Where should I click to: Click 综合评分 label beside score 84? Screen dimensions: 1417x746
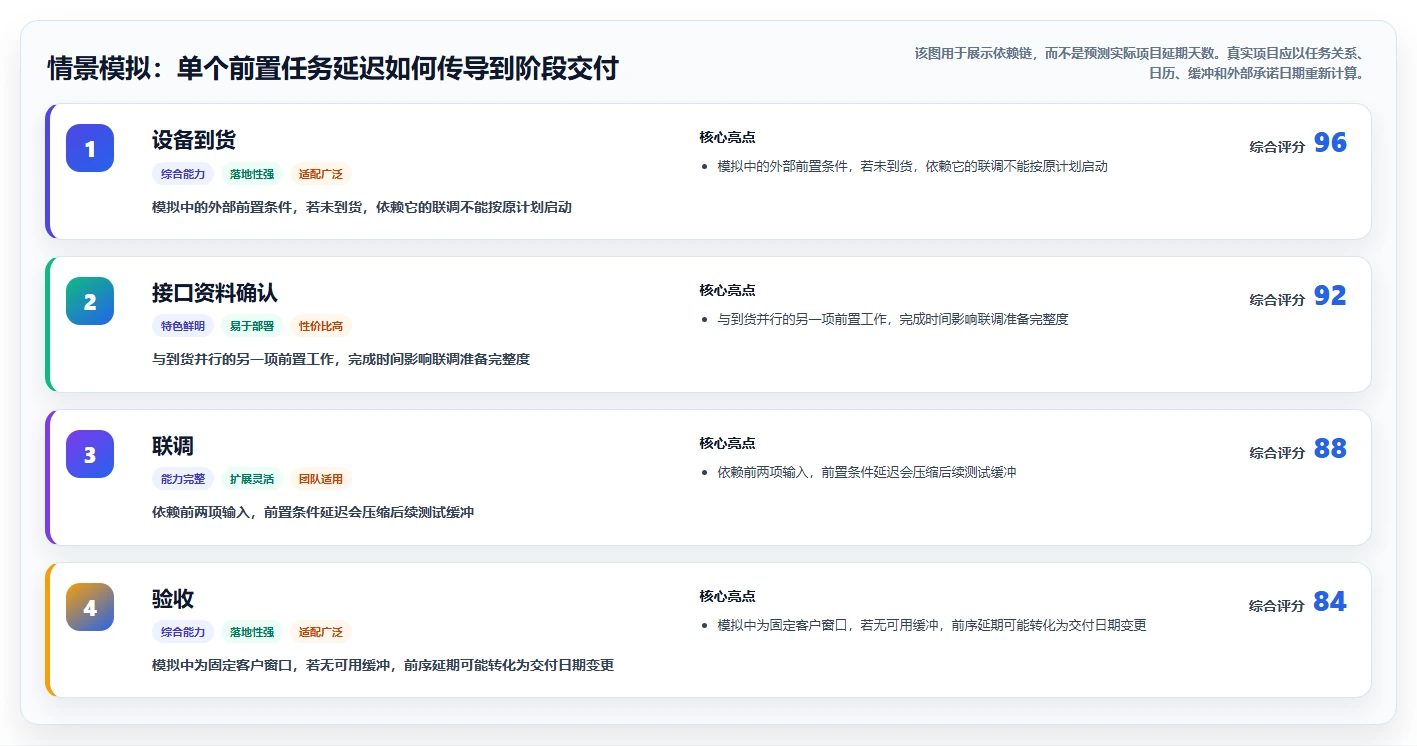pyautogui.click(x=1277, y=605)
